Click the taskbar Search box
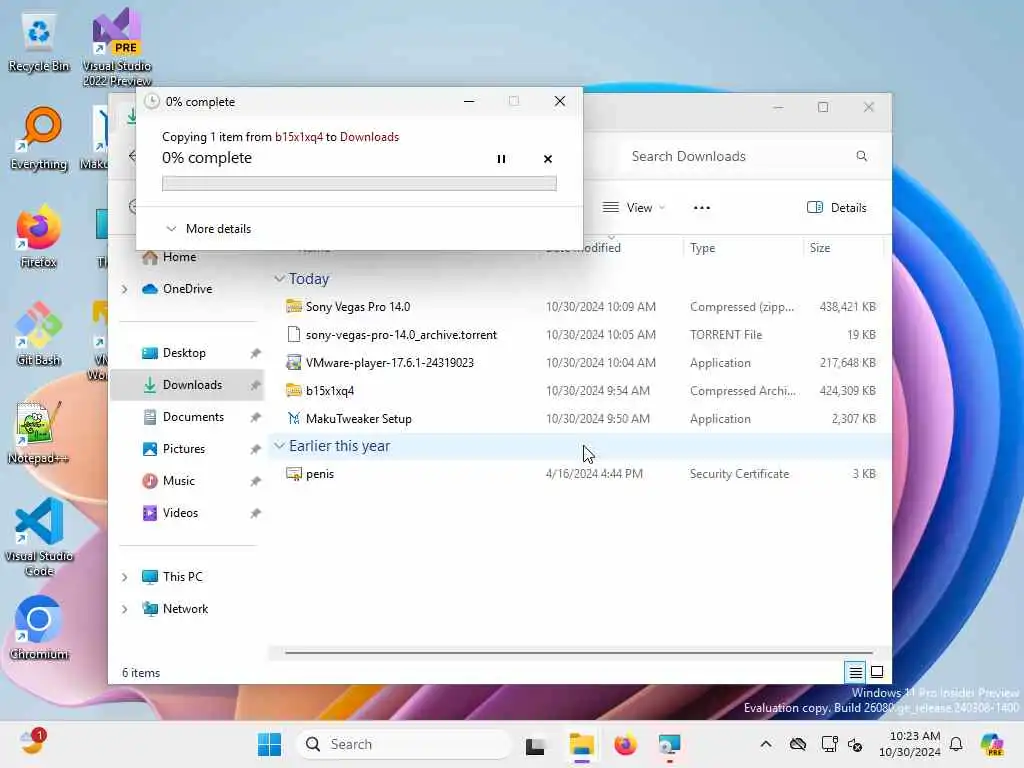1024x768 pixels. coord(403,744)
